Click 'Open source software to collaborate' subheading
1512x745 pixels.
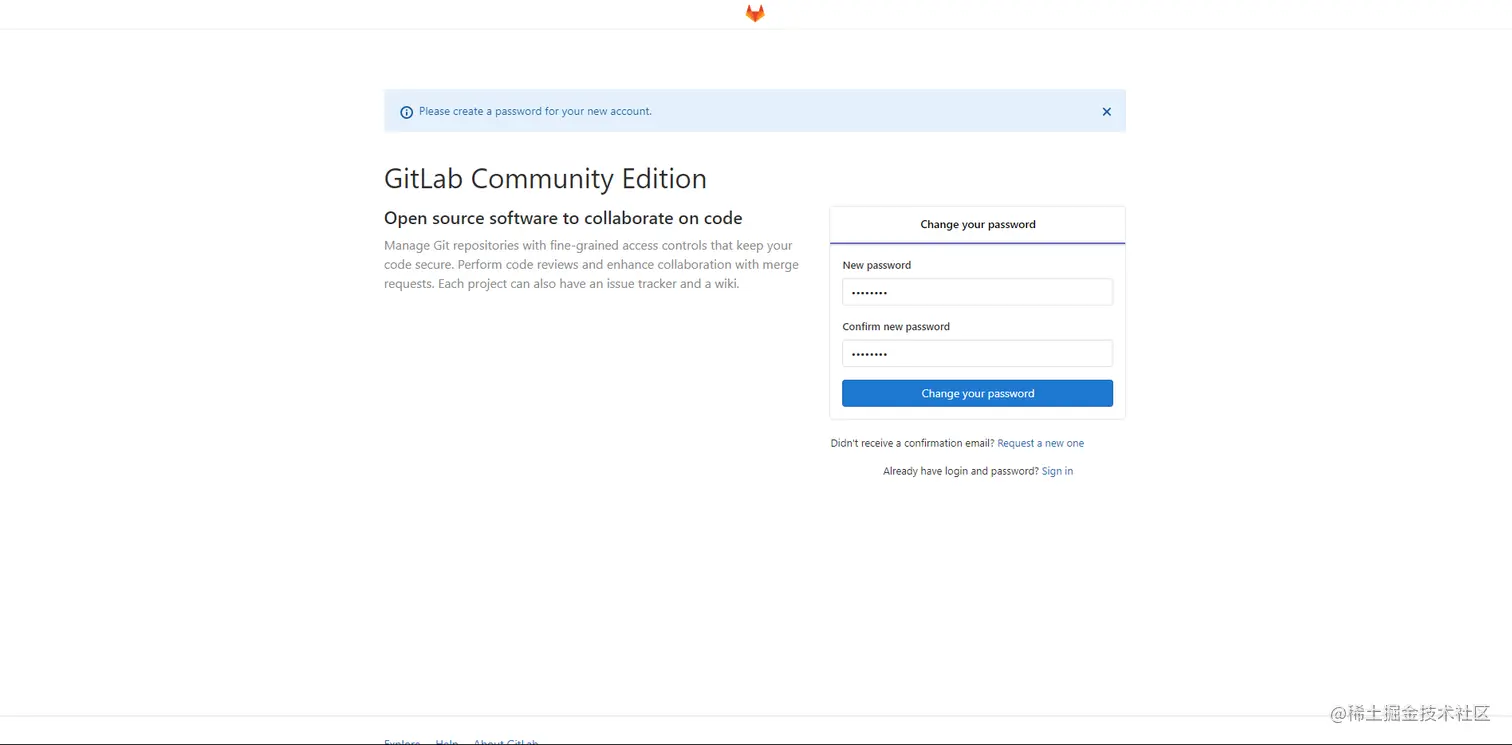(x=563, y=218)
